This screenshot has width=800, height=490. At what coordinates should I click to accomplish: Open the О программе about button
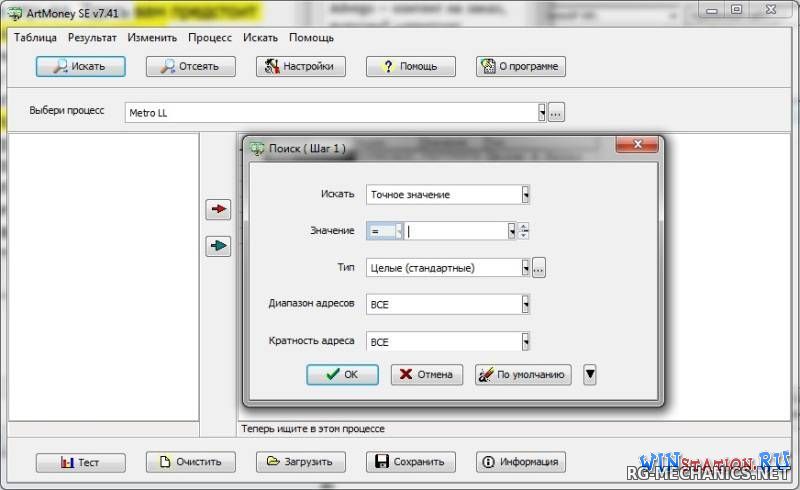pyautogui.click(x=521, y=67)
